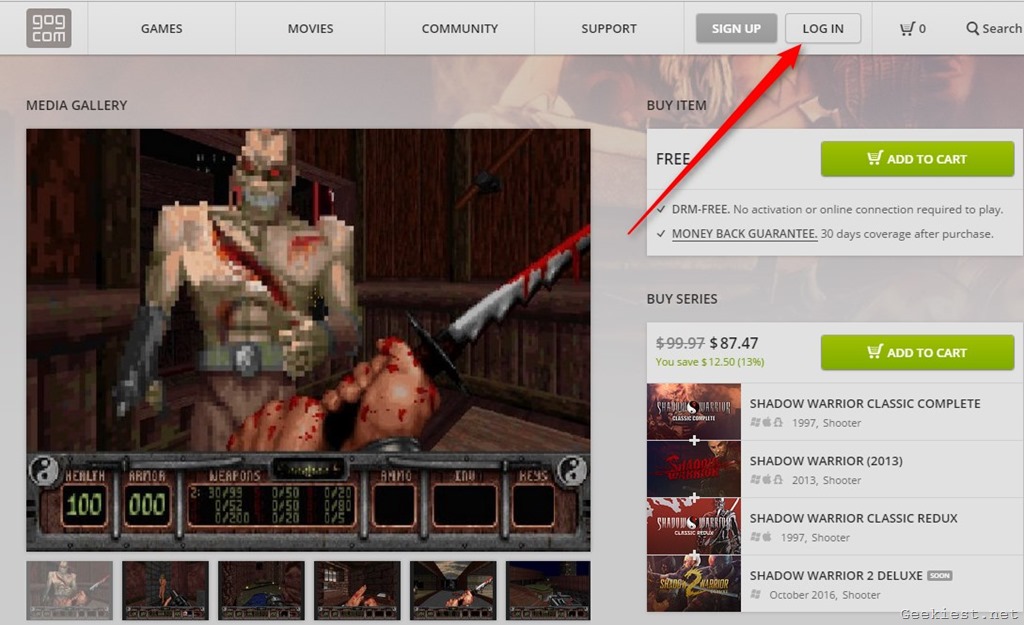Select the last visible gallery thumbnail
The width and height of the screenshot is (1024, 625).
[x=548, y=590]
